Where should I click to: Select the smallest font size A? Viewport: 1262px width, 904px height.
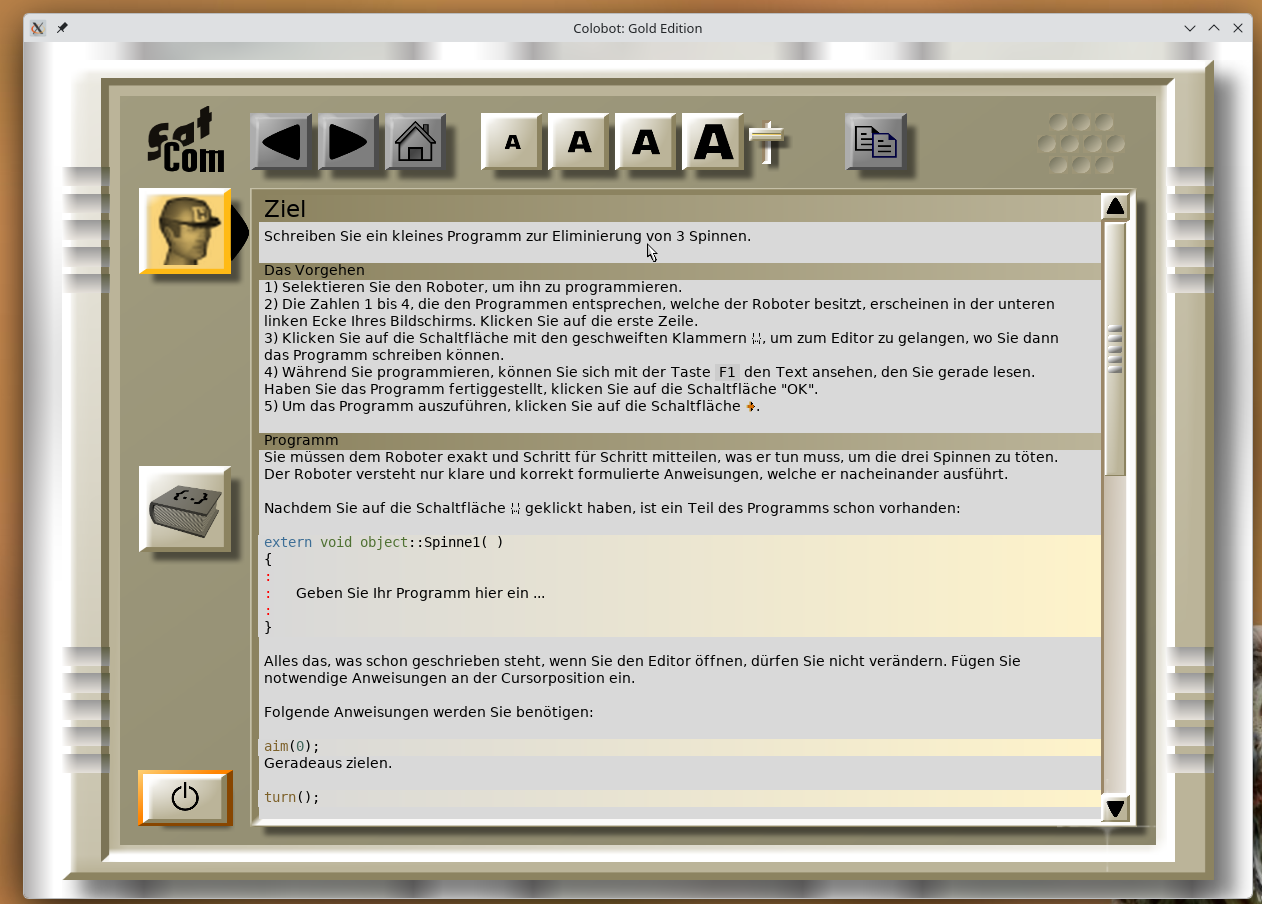click(512, 142)
